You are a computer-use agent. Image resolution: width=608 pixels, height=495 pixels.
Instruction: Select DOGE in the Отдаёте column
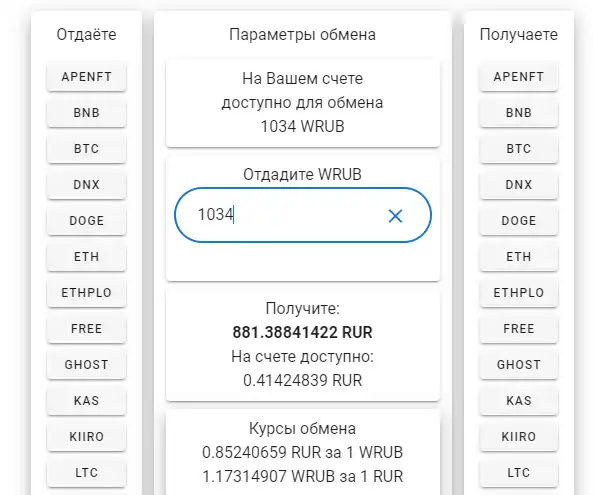[86, 221]
